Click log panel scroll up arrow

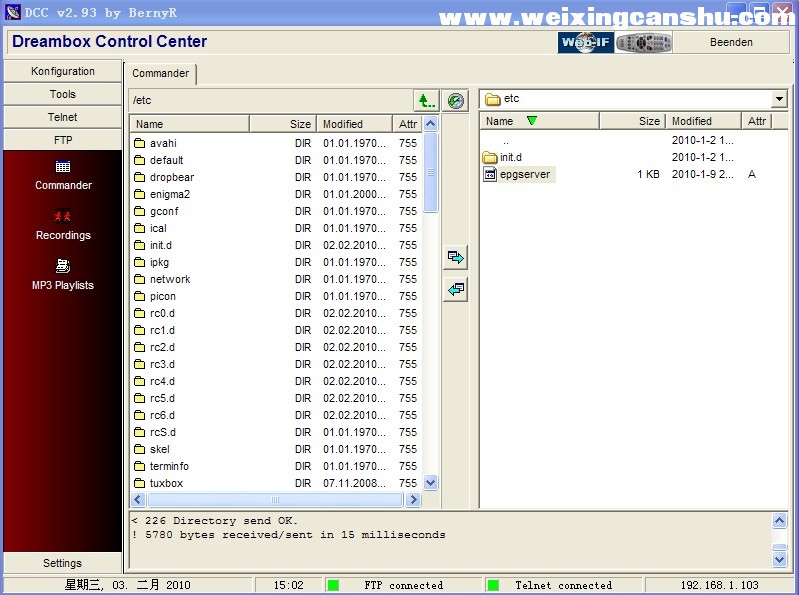779,520
